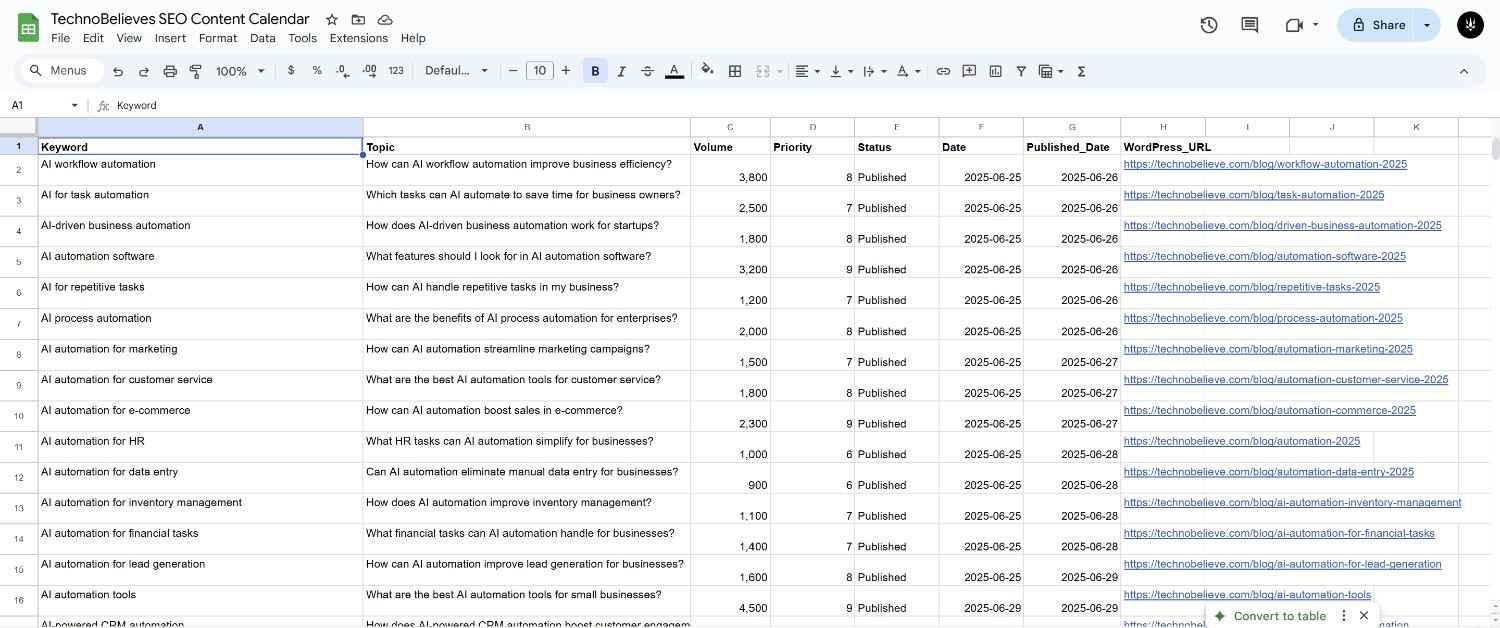
Task: Open the Format menu
Action: (x=218, y=38)
